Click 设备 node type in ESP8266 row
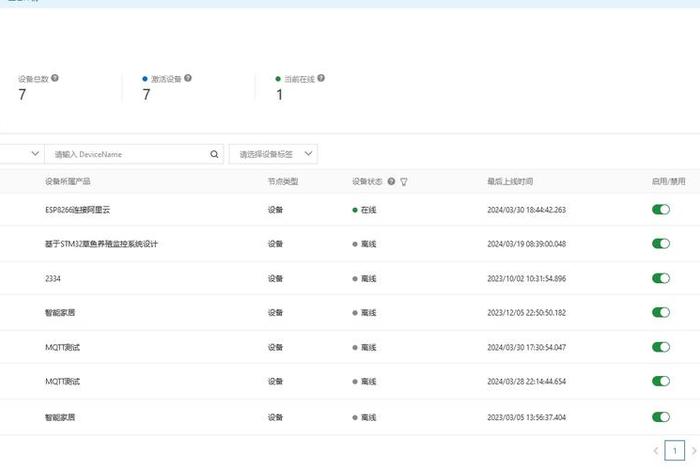 tap(275, 210)
